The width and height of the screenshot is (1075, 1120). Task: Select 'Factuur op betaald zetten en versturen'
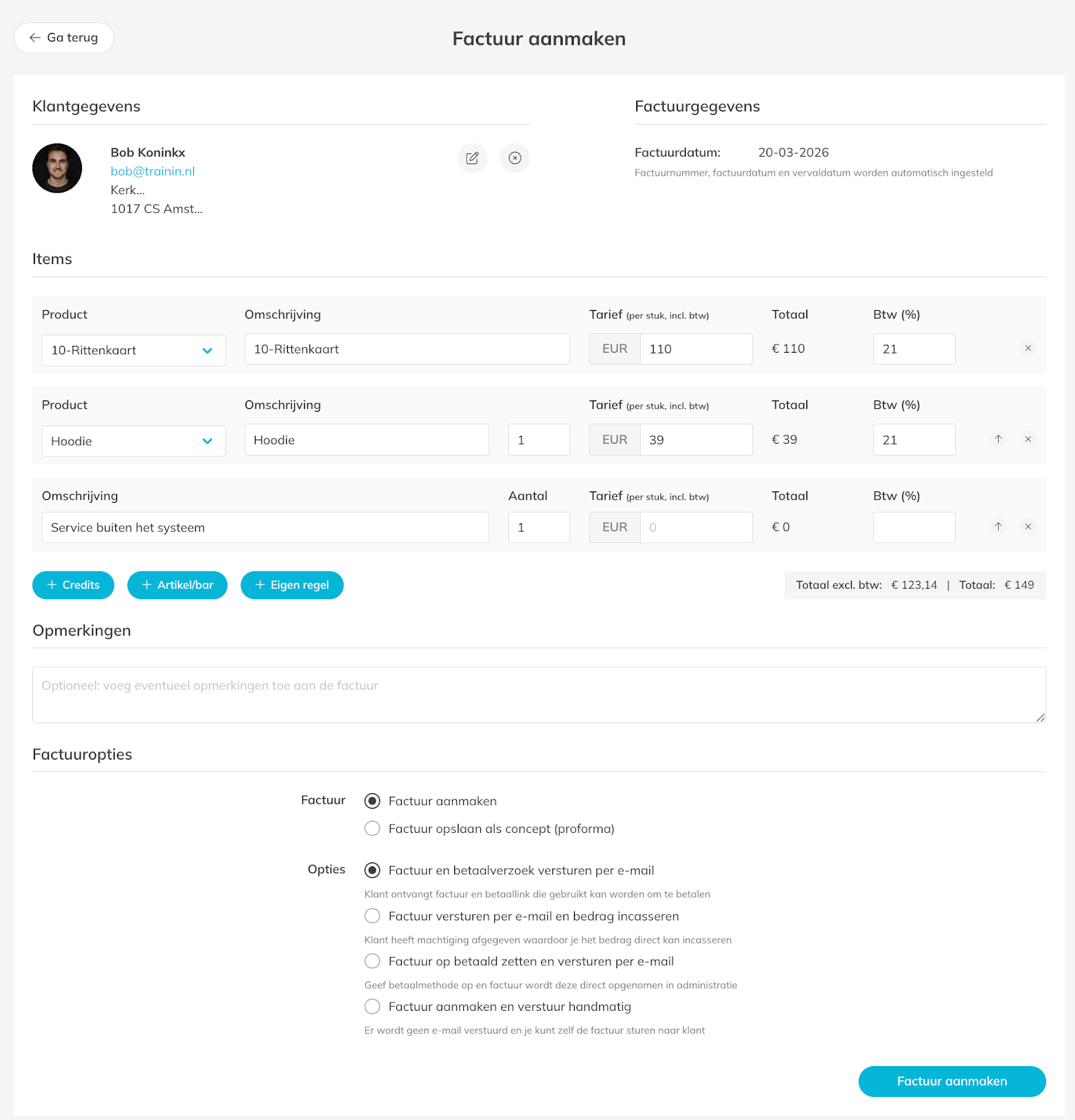(372, 961)
